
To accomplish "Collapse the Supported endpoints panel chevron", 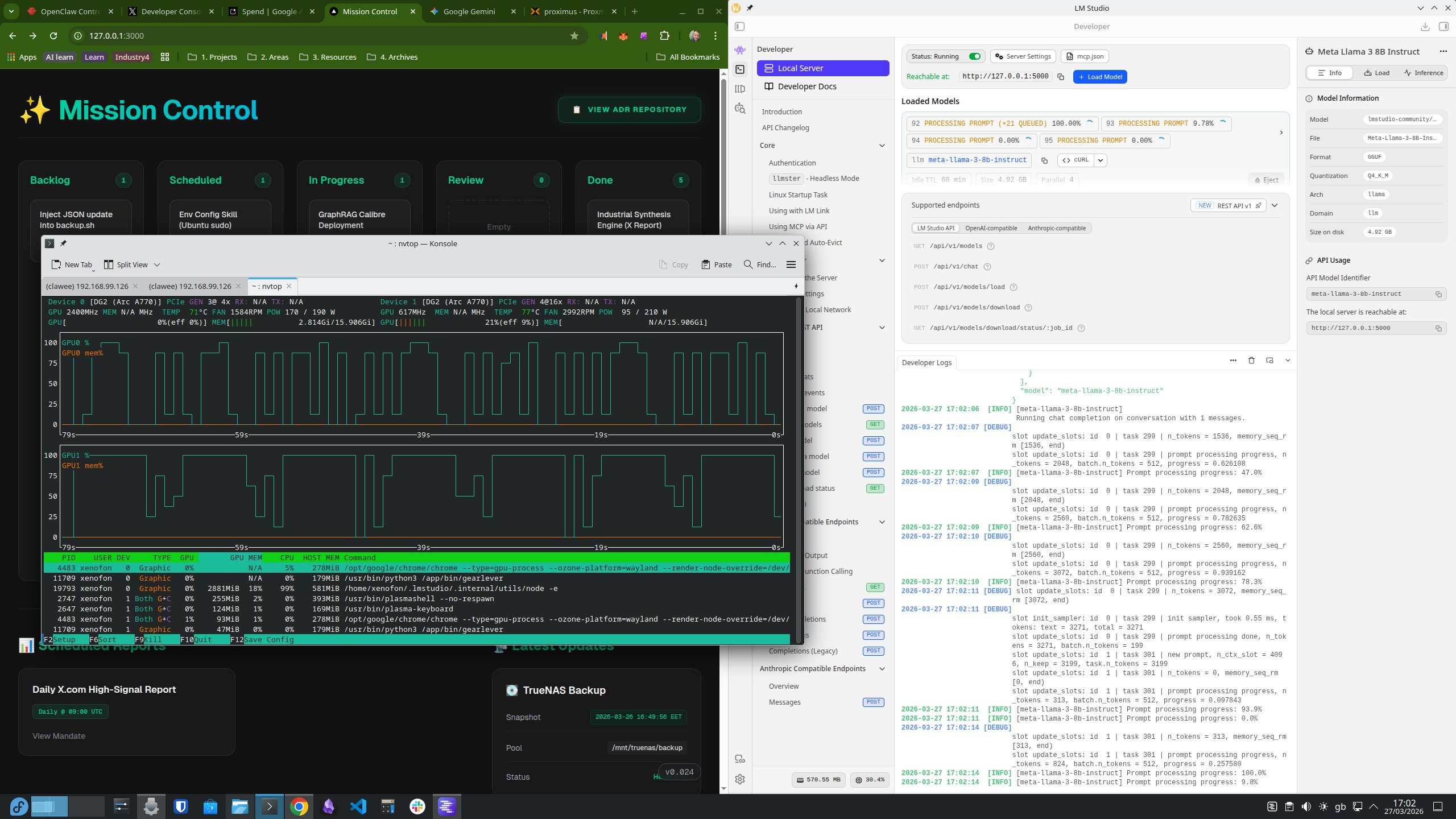I will [x=1275, y=205].
